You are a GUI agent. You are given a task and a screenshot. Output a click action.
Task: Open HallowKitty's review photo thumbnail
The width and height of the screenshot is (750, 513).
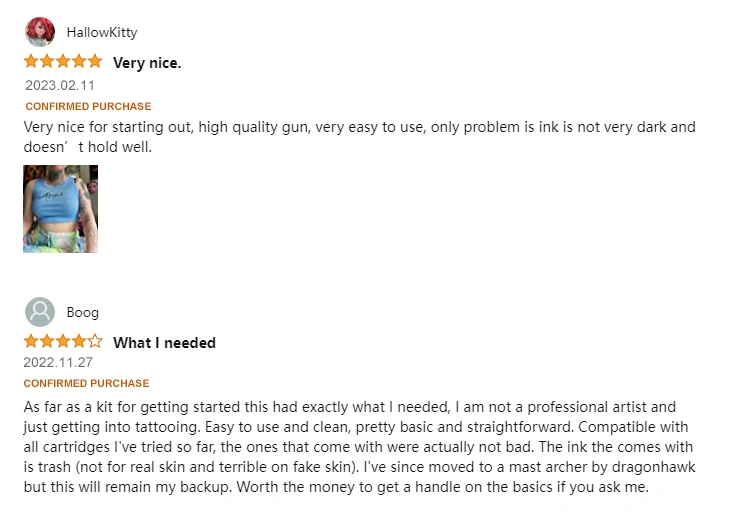[60, 209]
